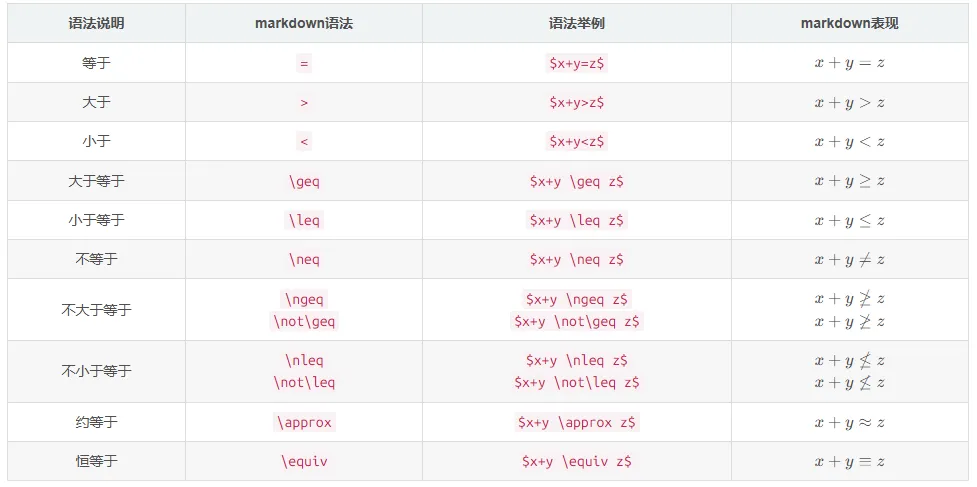Click the rendered x + y ≡ z formula
977x487 pixels.
click(850, 462)
